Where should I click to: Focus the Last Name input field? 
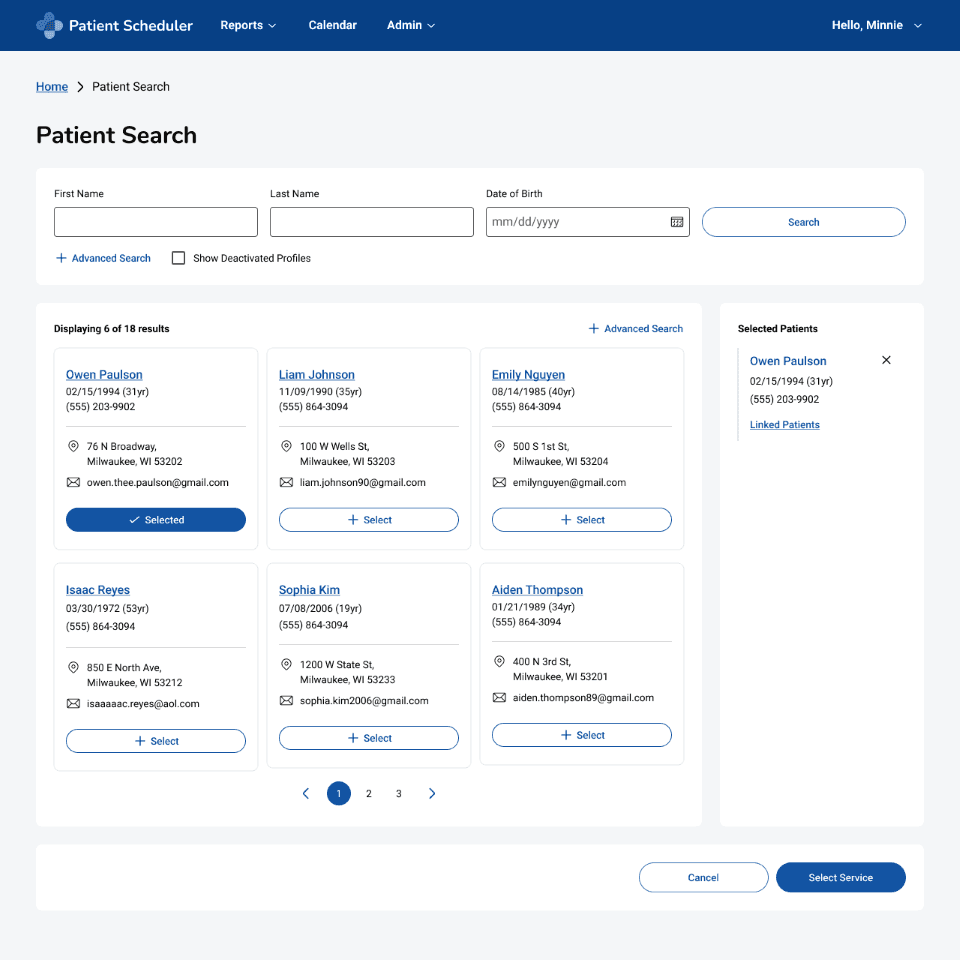[x=372, y=222]
